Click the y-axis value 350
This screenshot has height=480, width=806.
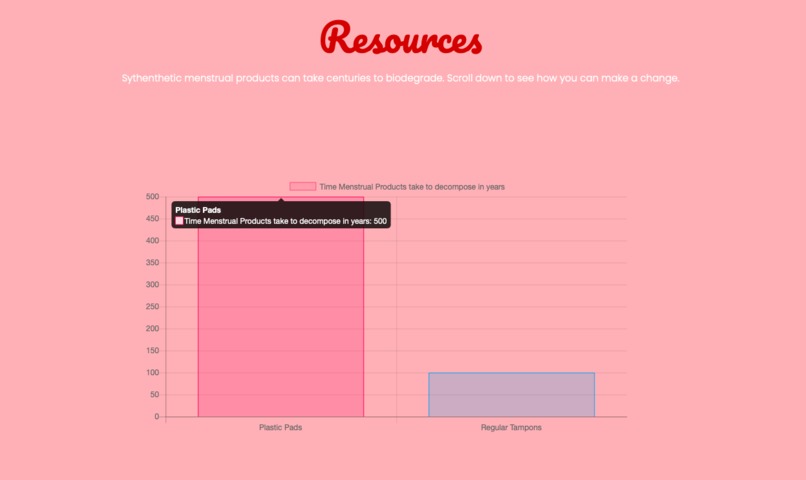coord(153,263)
